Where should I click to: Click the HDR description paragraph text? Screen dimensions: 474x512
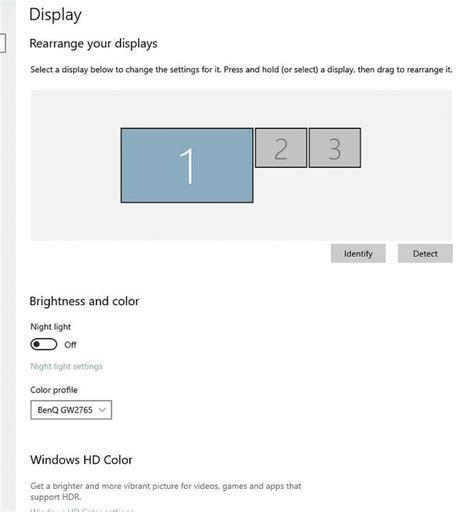coord(166,491)
